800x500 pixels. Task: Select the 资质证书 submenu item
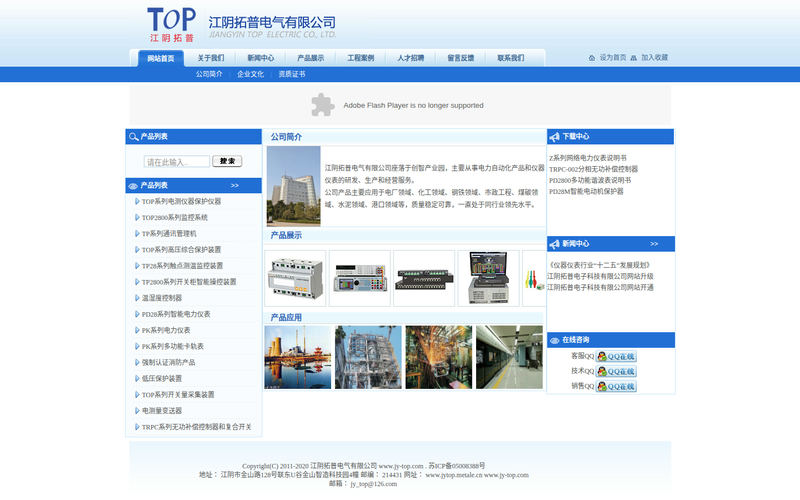[x=292, y=74]
